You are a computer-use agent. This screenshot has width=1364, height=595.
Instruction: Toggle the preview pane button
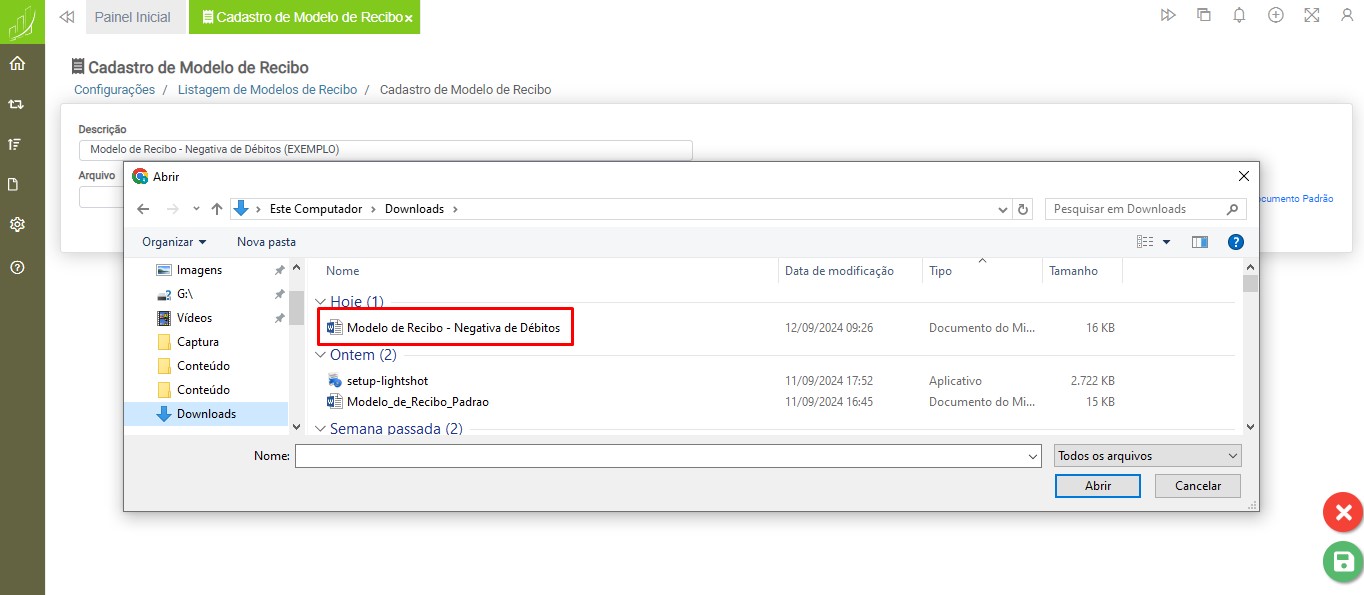point(1200,242)
